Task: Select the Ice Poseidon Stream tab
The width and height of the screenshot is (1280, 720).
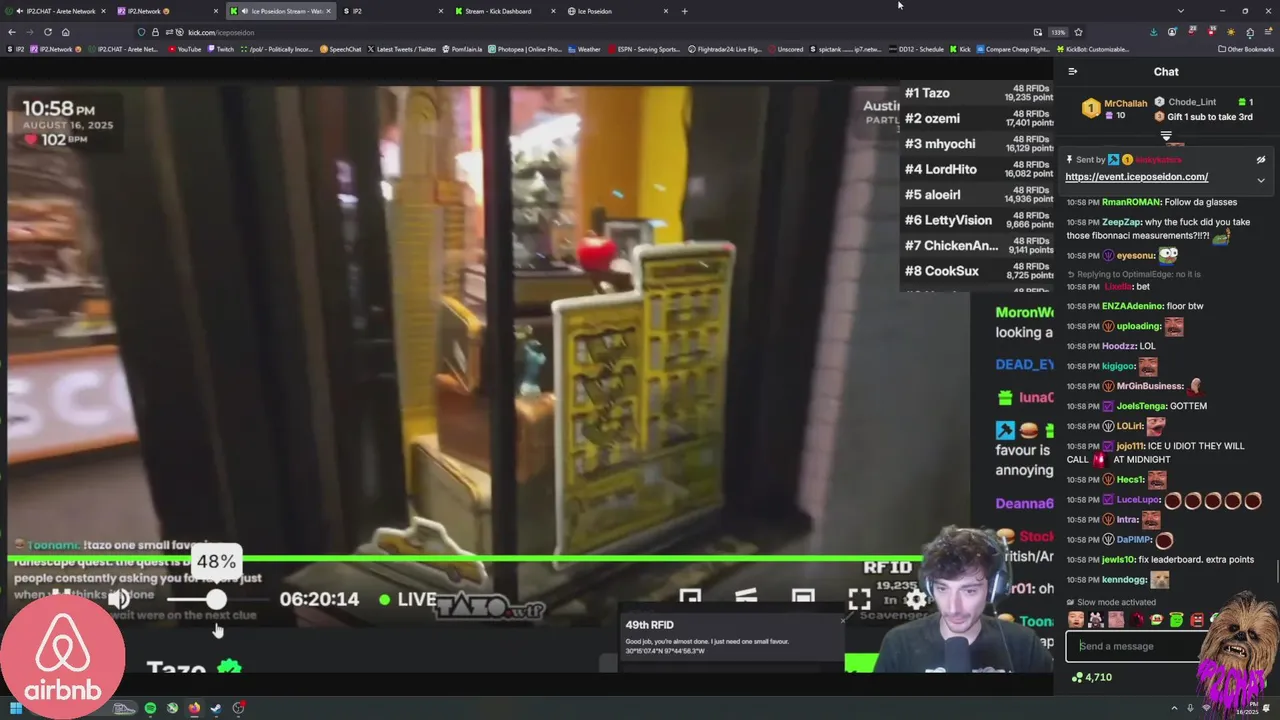Action: [280, 11]
